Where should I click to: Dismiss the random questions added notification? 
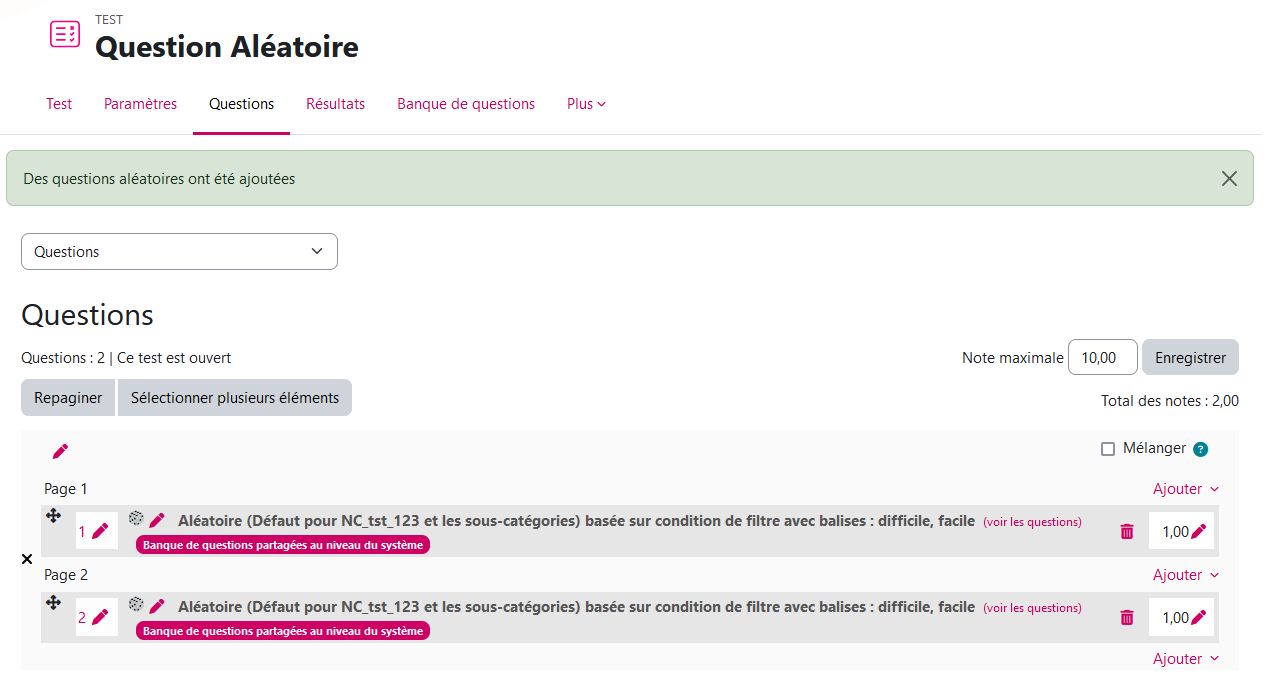click(x=1229, y=178)
